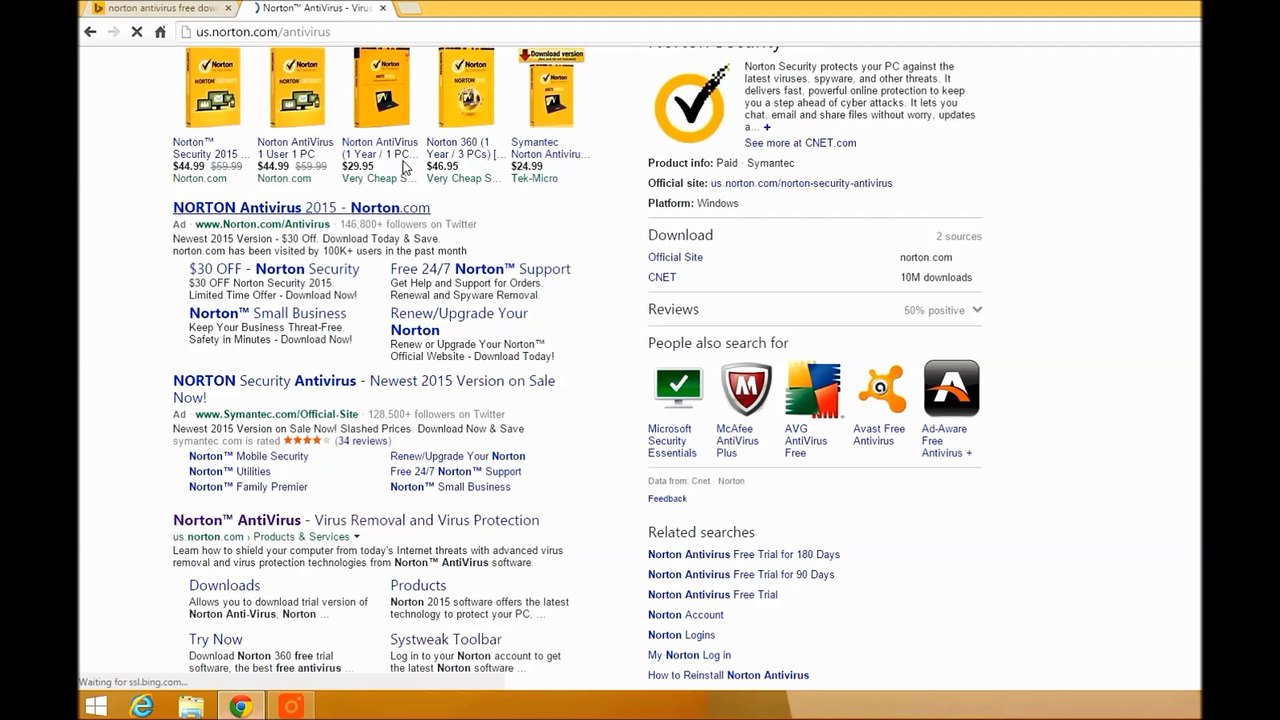Open the Norton Small Business heading link

pos(267,313)
